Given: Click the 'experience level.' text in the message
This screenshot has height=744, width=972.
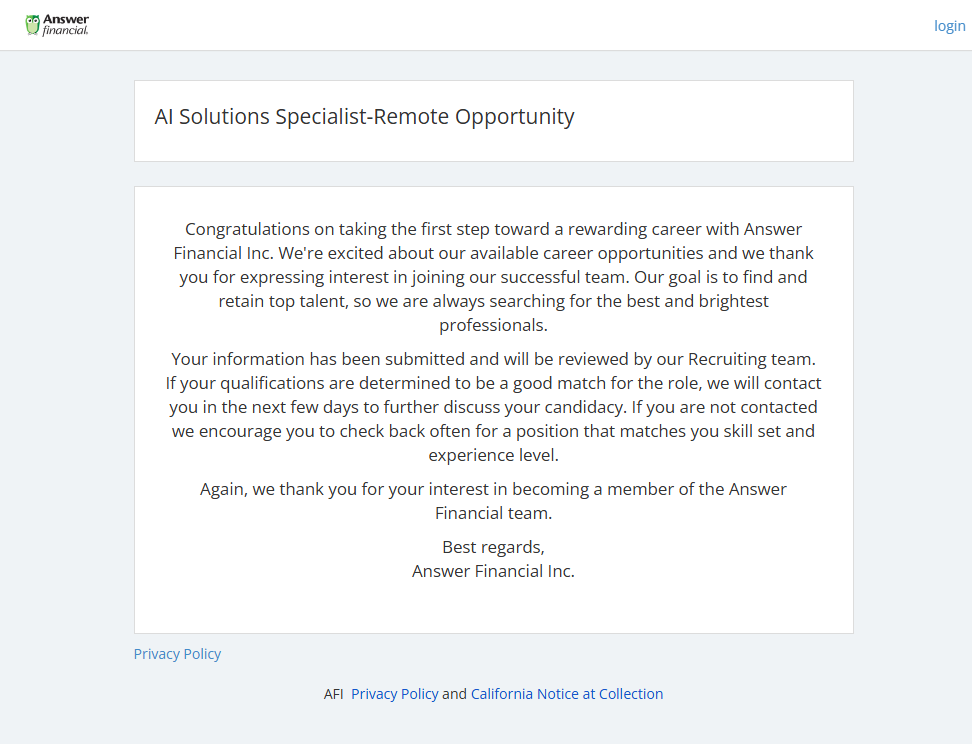Looking at the screenshot, I should click(493, 455).
